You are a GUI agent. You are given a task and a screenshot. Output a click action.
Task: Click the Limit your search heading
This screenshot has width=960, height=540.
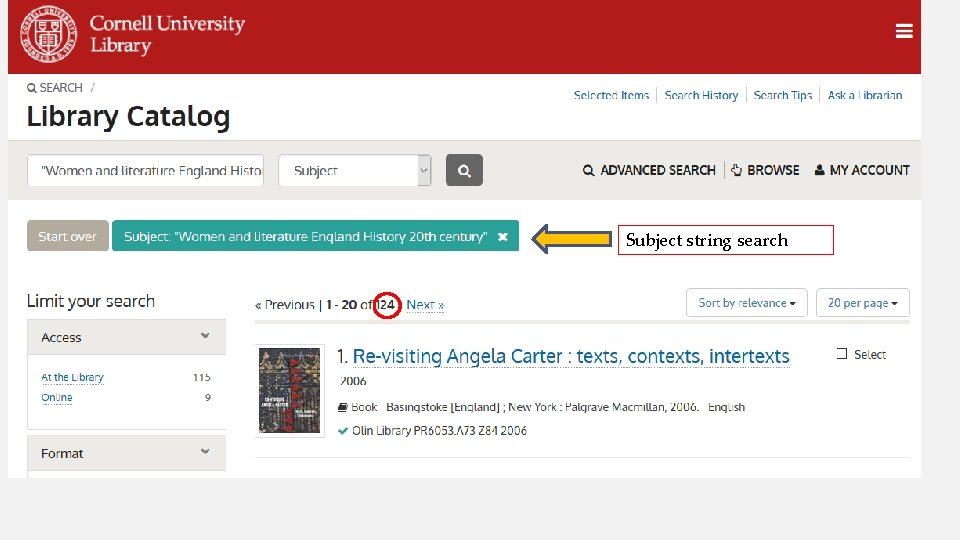(x=91, y=301)
